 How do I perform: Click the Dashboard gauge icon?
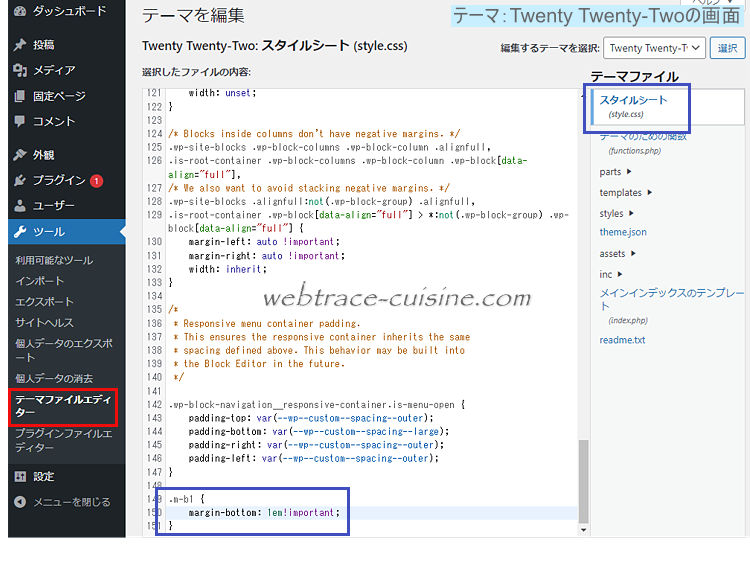pyautogui.click(x=20, y=11)
